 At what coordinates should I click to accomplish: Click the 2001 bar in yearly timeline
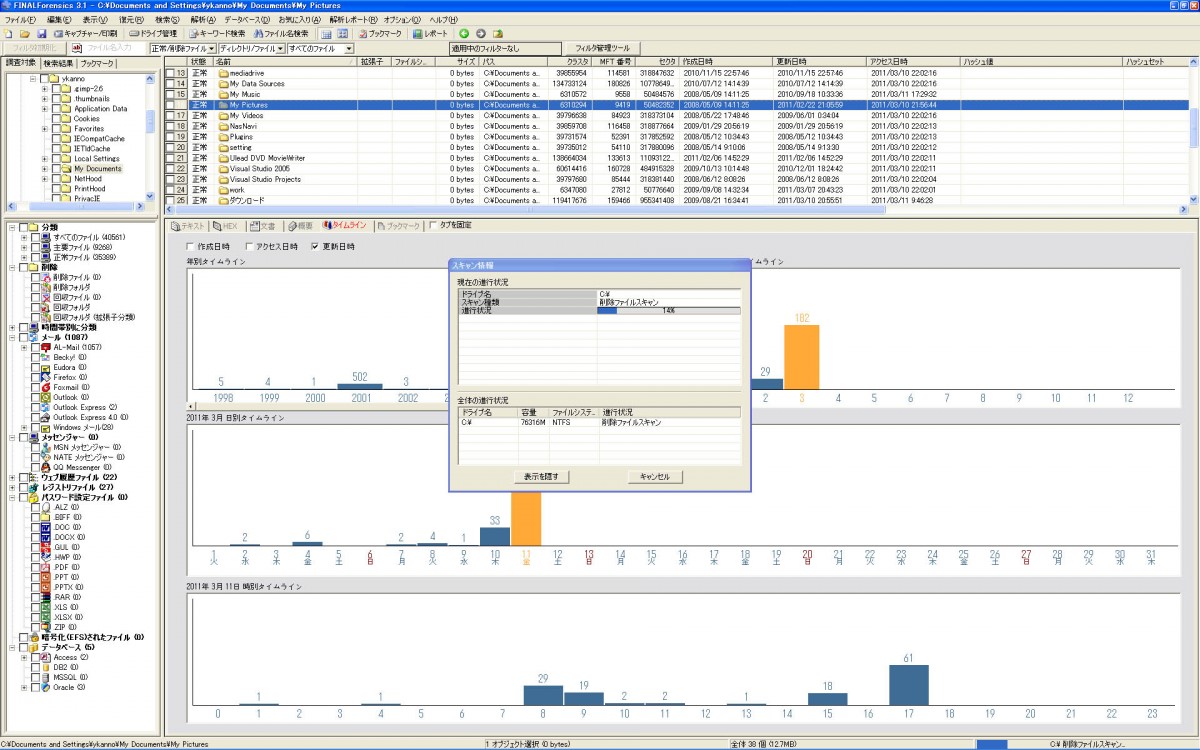click(360, 386)
